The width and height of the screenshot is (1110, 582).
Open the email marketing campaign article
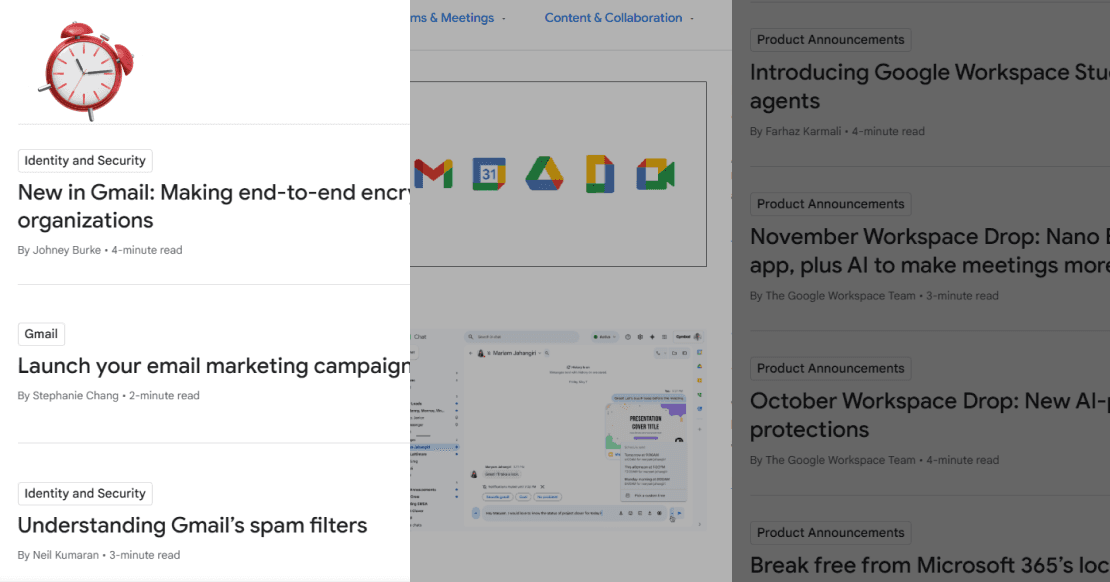(x=214, y=366)
